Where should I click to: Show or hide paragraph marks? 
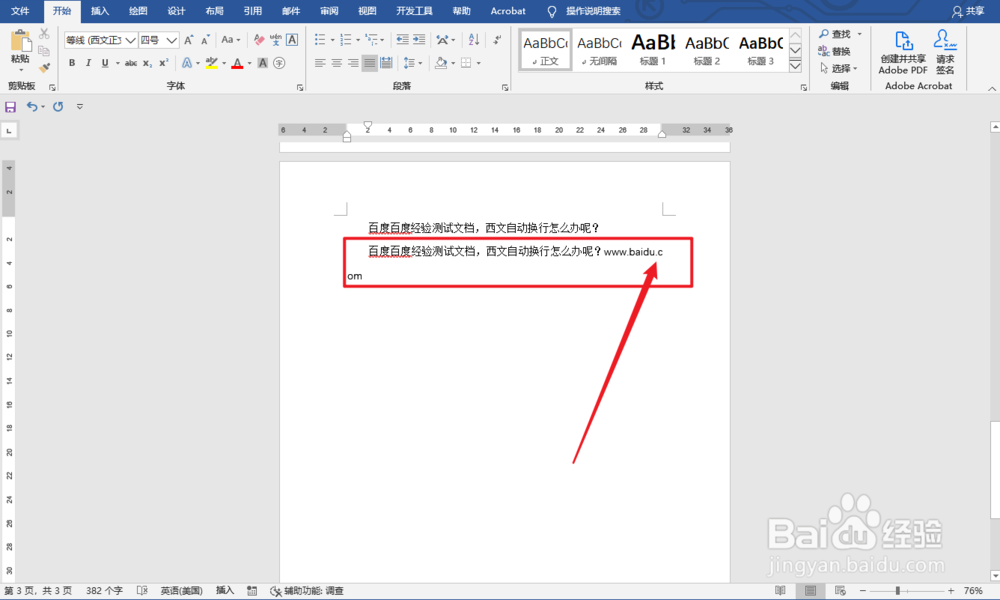[497, 40]
